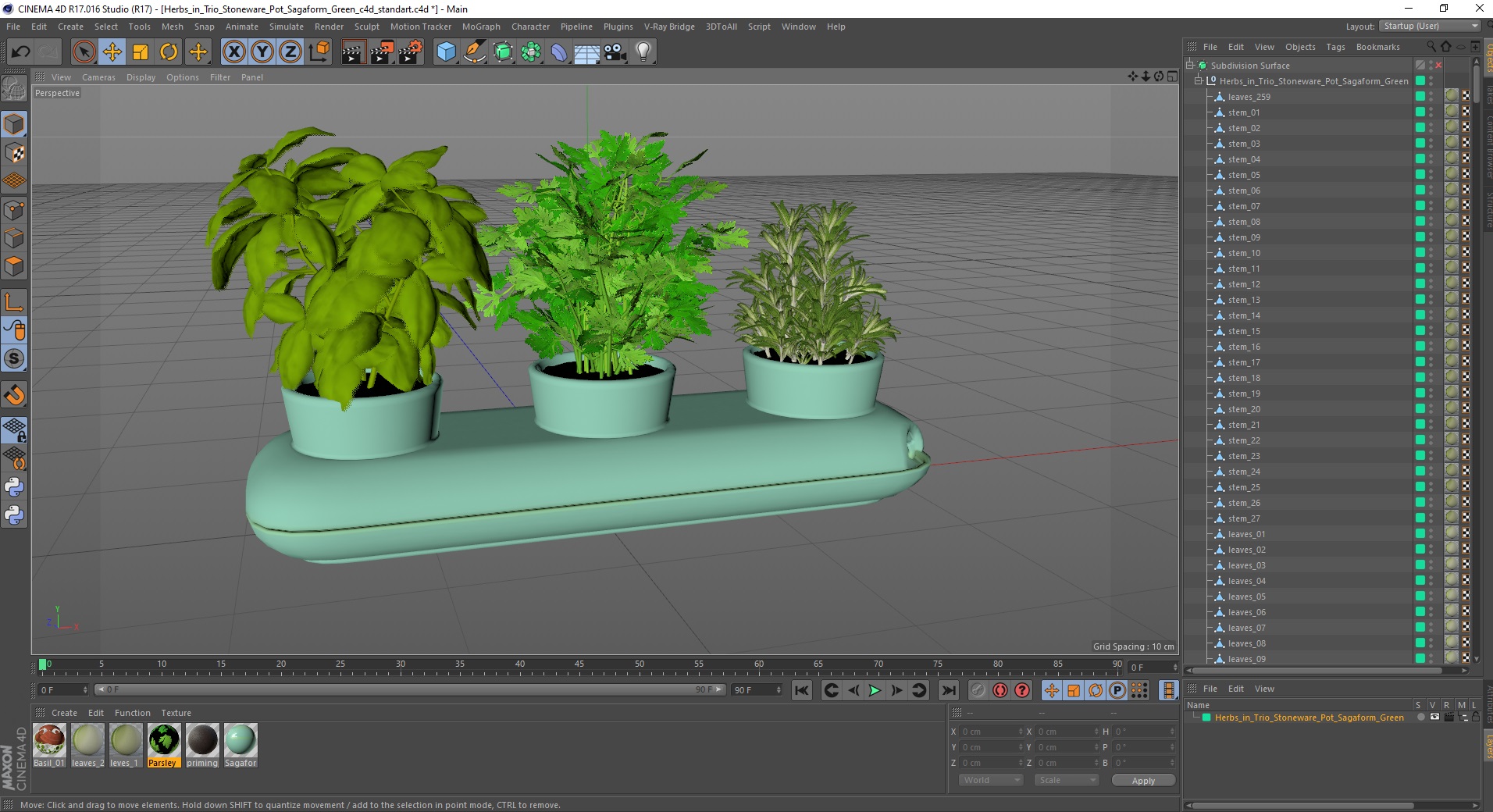Click the upper Python script icon
The width and height of the screenshot is (1493, 812).
pyautogui.click(x=14, y=487)
